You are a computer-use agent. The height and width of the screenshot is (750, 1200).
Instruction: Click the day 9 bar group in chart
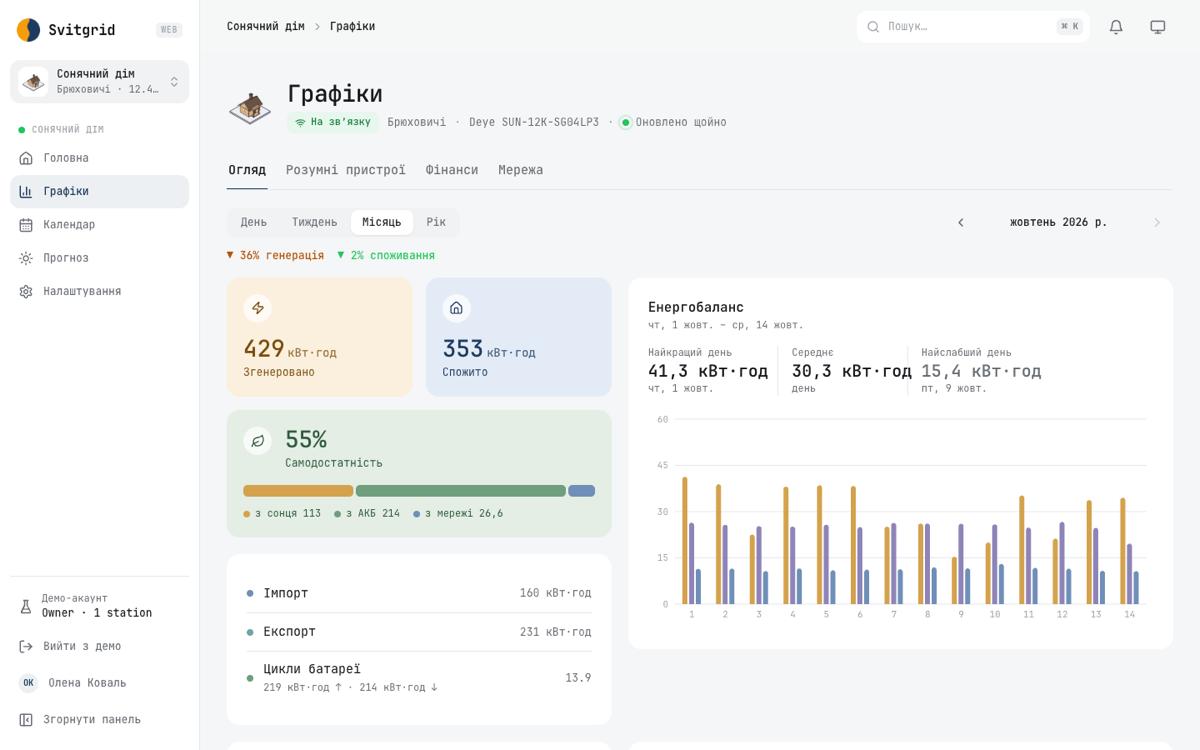(961, 564)
